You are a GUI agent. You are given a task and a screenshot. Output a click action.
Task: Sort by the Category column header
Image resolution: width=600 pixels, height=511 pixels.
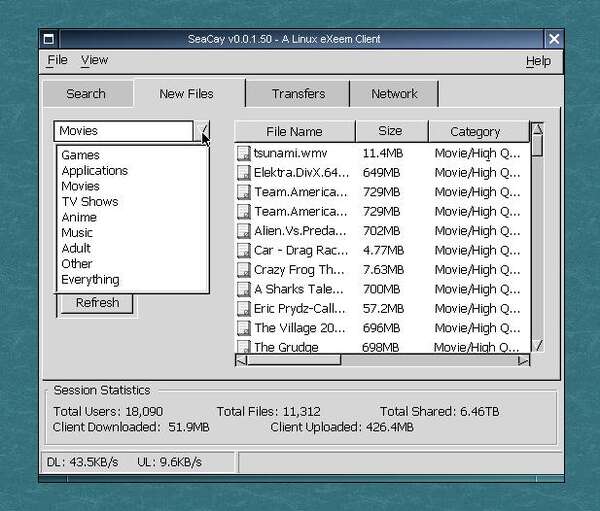(x=478, y=132)
